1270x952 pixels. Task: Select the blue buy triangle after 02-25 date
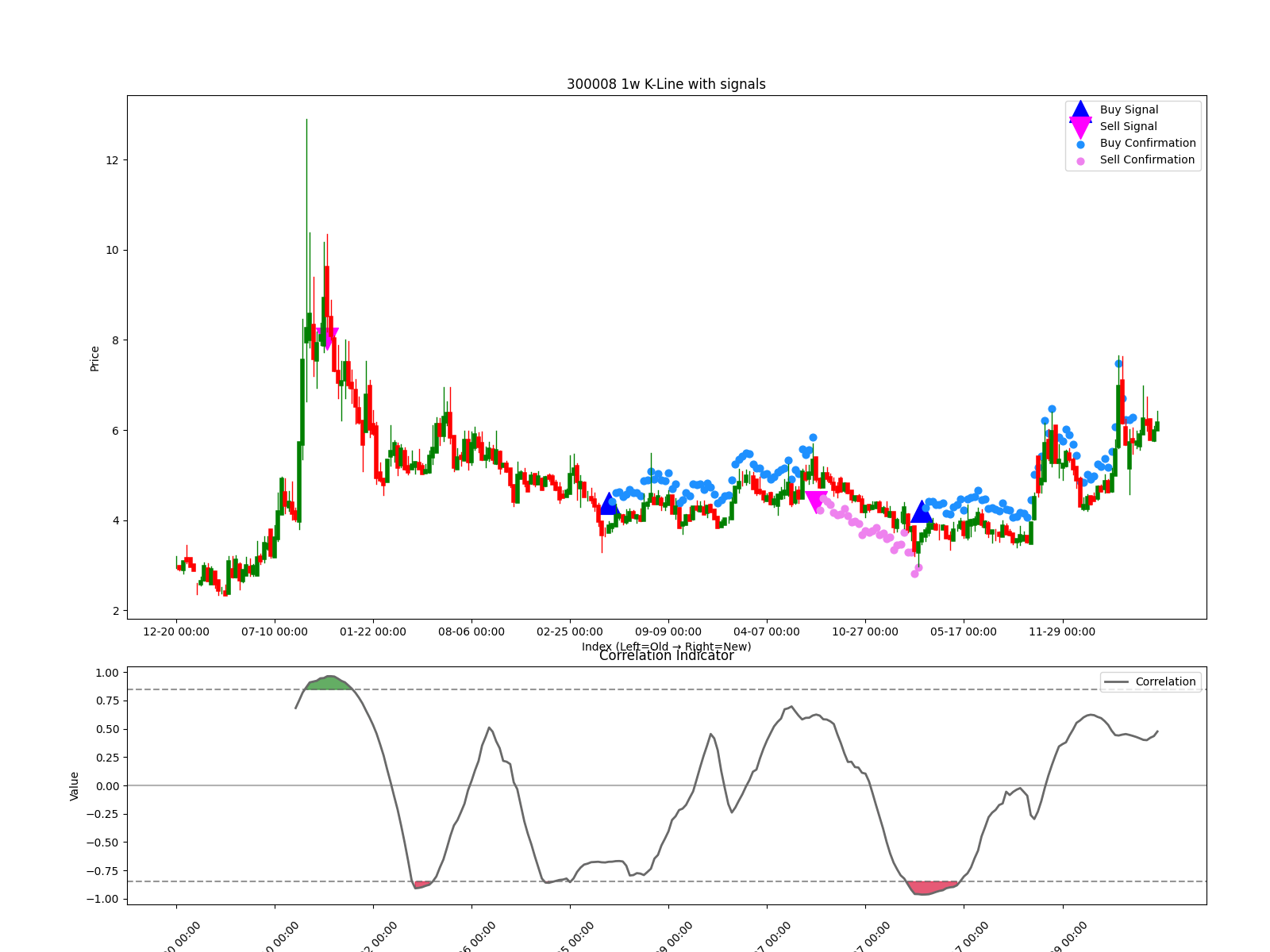tap(609, 504)
